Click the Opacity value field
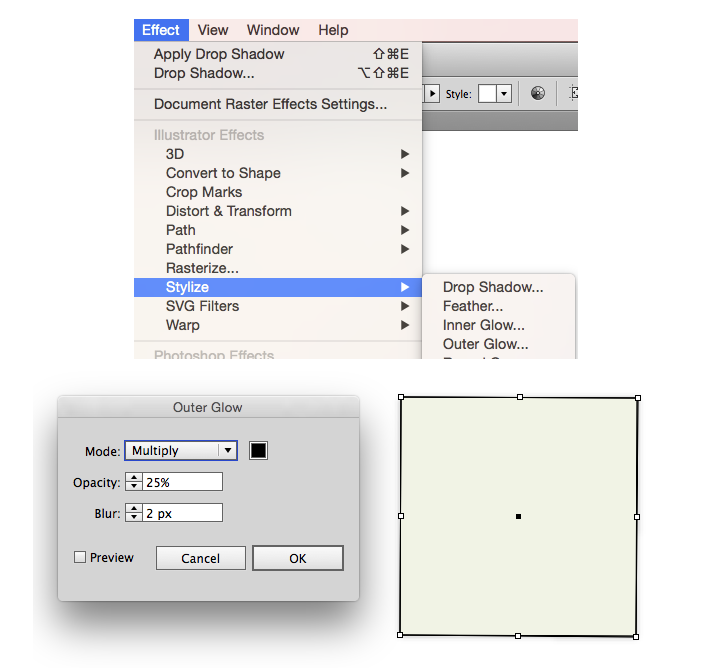This screenshot has width=702, height=668. click(x=182, y=482)
